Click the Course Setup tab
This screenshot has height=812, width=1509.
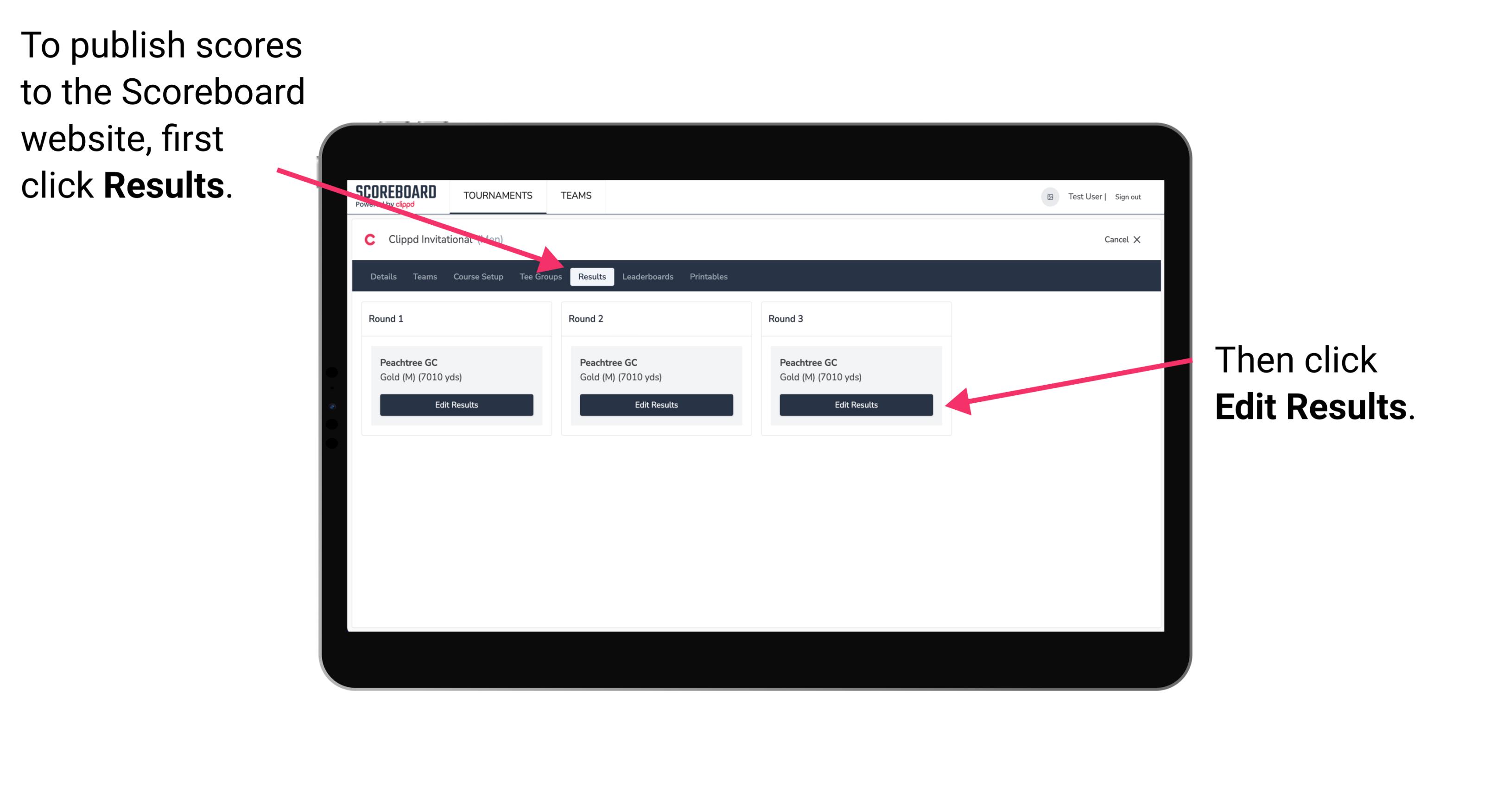pos(478,277)
